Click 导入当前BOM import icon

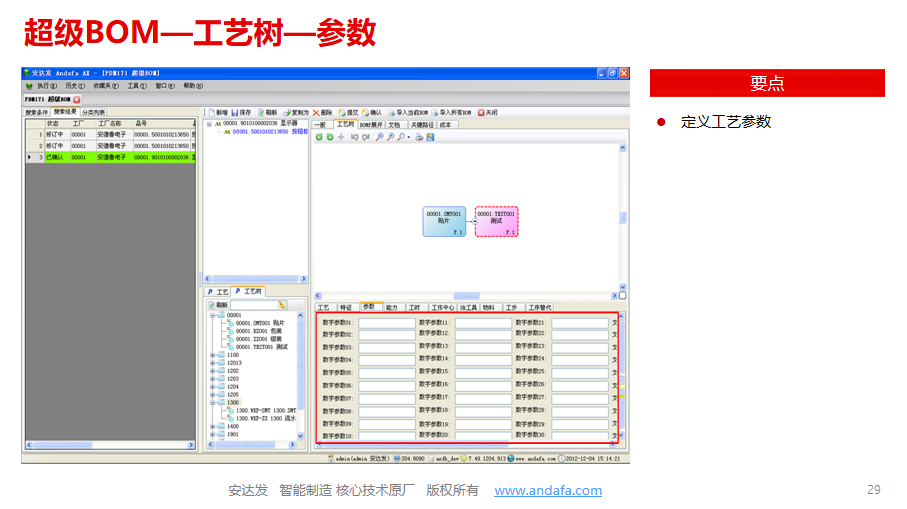tap(393, 113)
